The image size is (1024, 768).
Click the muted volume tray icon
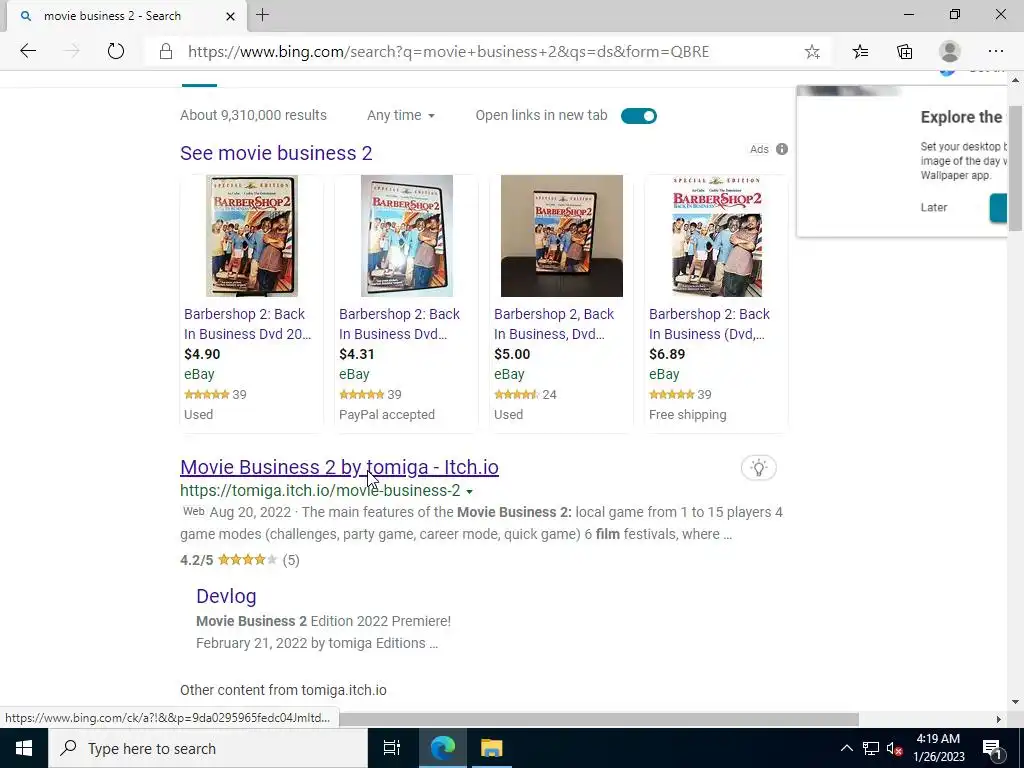tap(894, 748)
